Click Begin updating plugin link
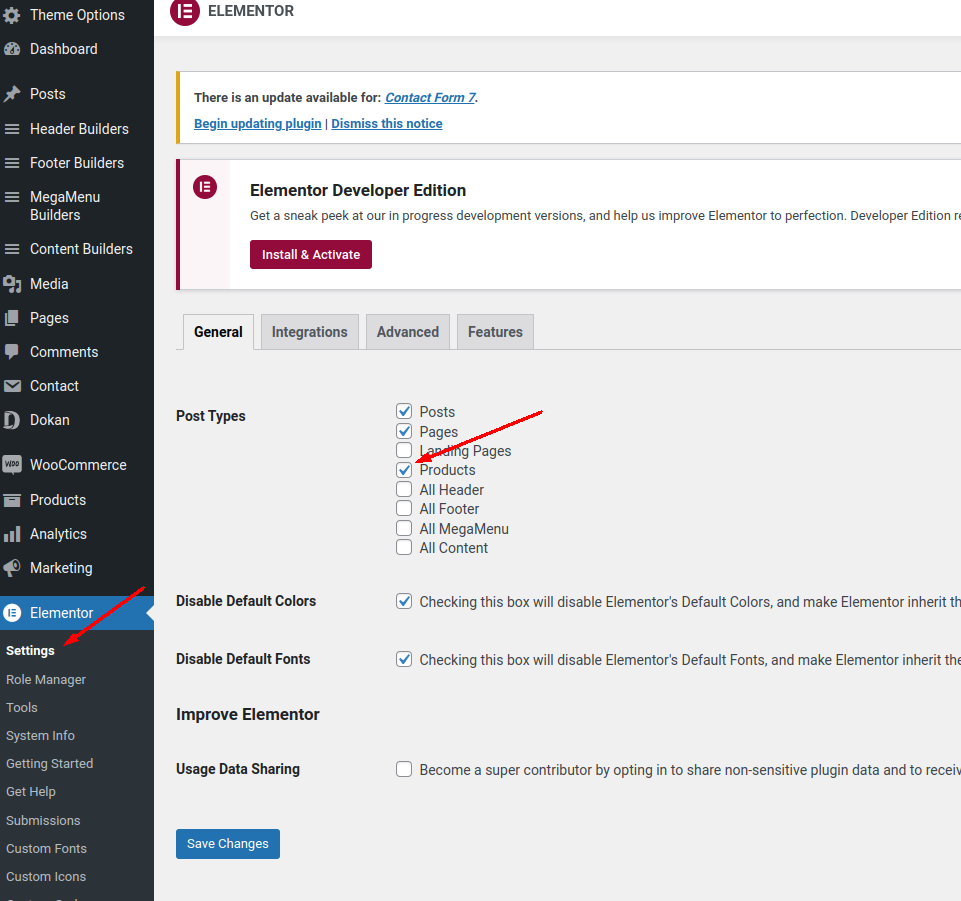 tap(257, 124)
